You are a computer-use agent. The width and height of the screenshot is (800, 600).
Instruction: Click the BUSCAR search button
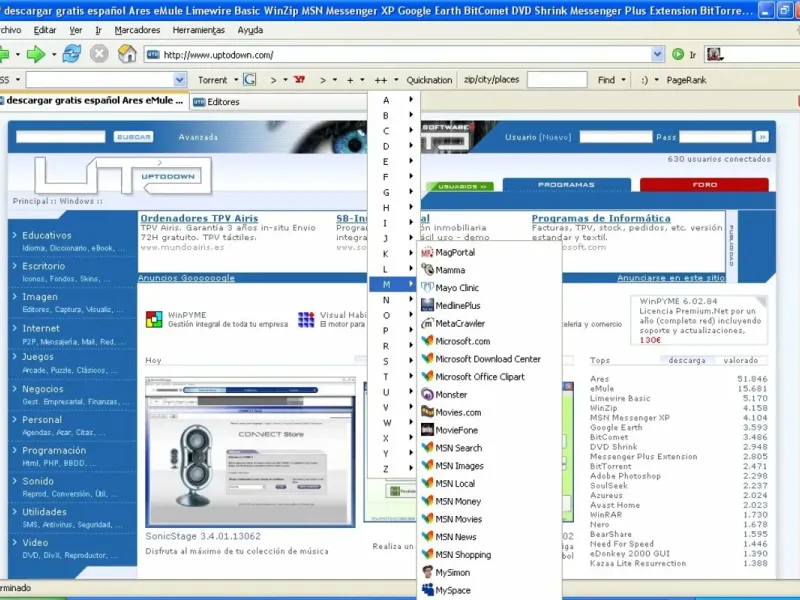tap(133, 137)
